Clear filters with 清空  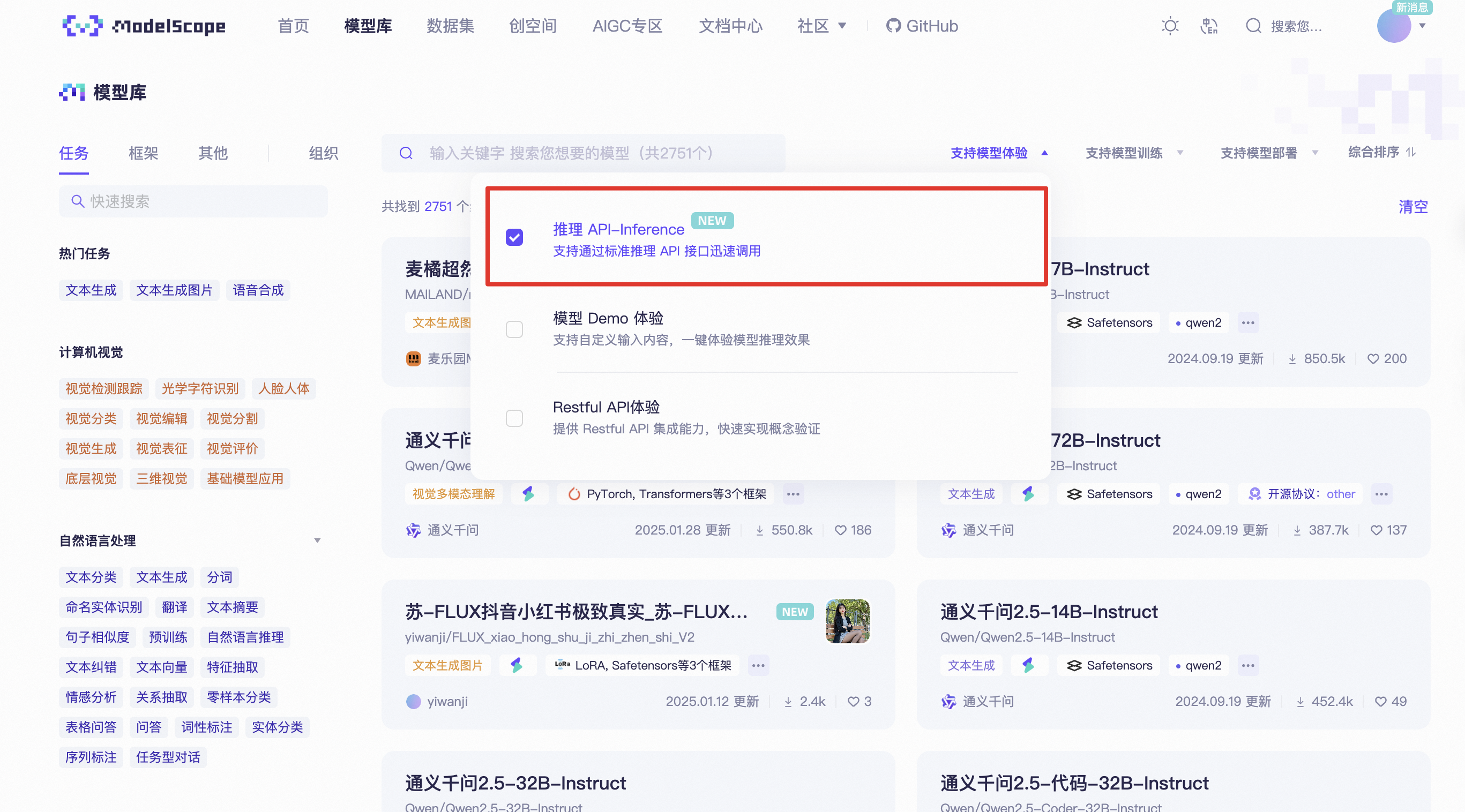(1413, 206)
